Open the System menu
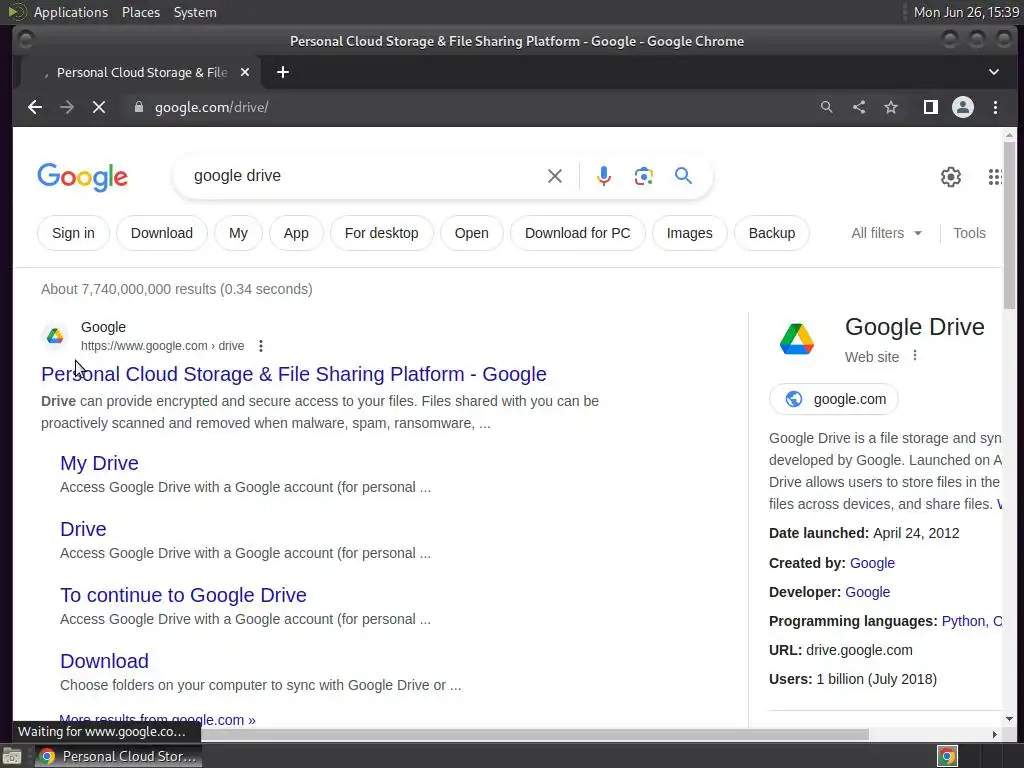The height and width of the screenshot is (768, 1024). (x=195, y=12)
